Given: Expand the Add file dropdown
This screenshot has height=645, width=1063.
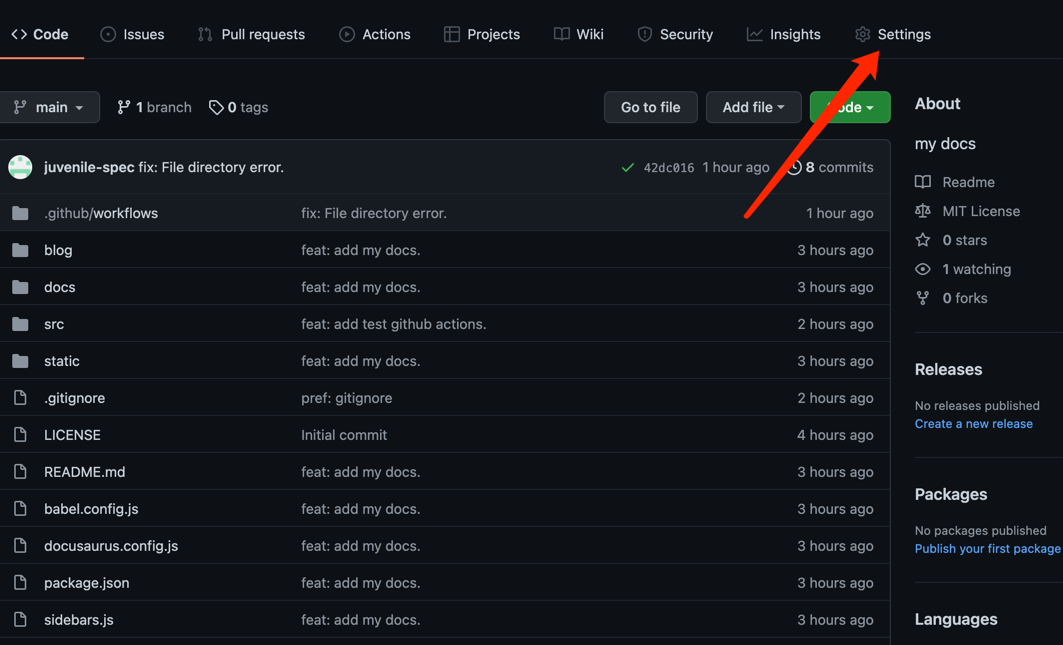Looking at the screenshot, I should [x=753, y=107].
